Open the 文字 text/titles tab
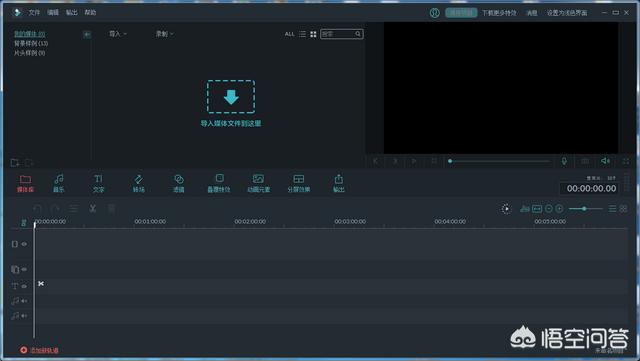The height and width of the screenshot is (361, 640). [x=98, y=184]
